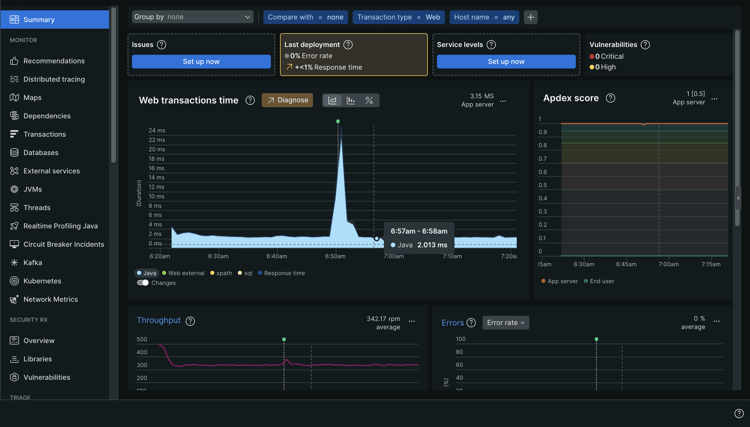Screen dimensions: 750x427
Task: Click Set up now under Issues
Action: (201, 61)
